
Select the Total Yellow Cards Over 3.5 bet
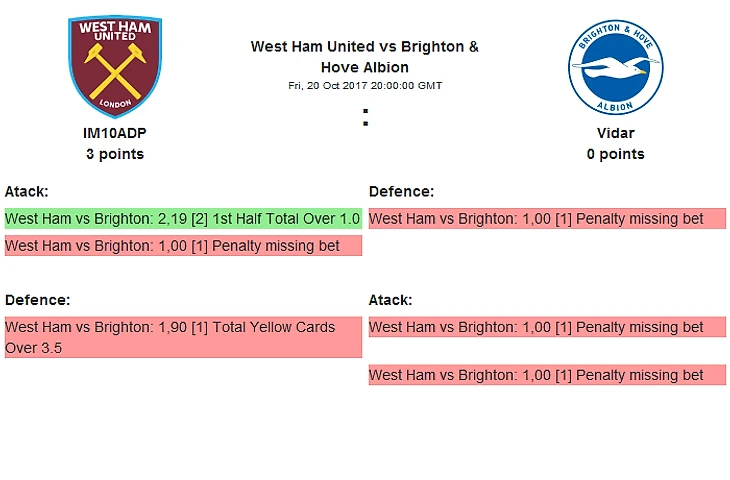click(183, 338)
